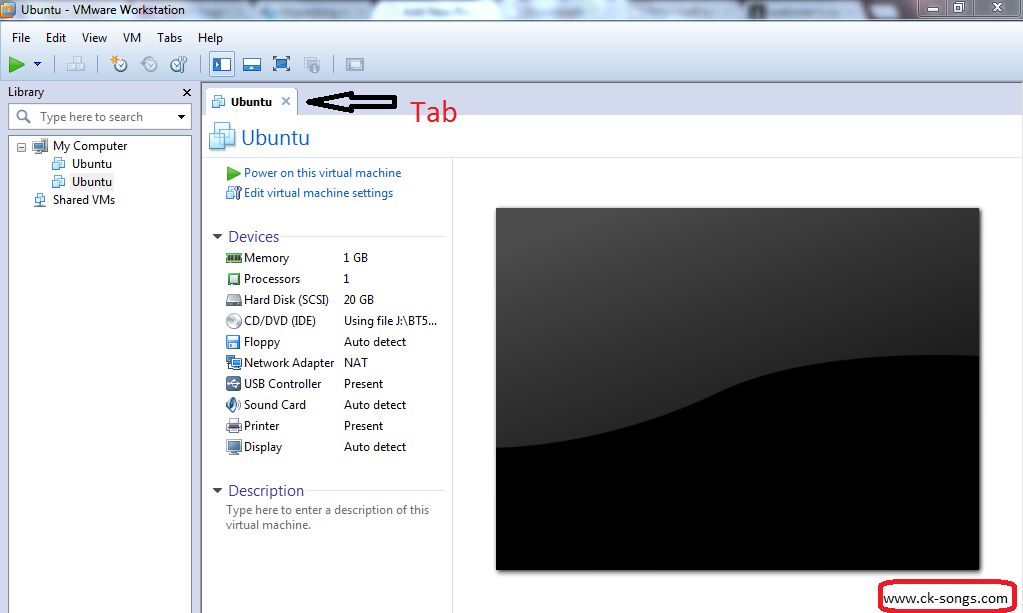1023x613 pixels.
Task: Close the Ubuntu tab
Action: (286, 101)
